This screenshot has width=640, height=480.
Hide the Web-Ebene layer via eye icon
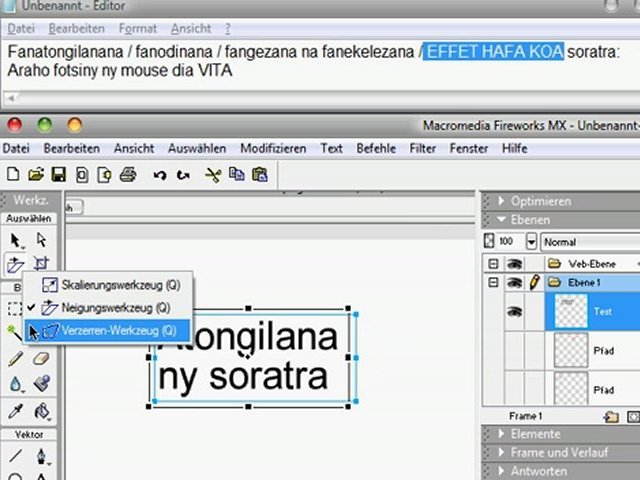coord(514,264)
